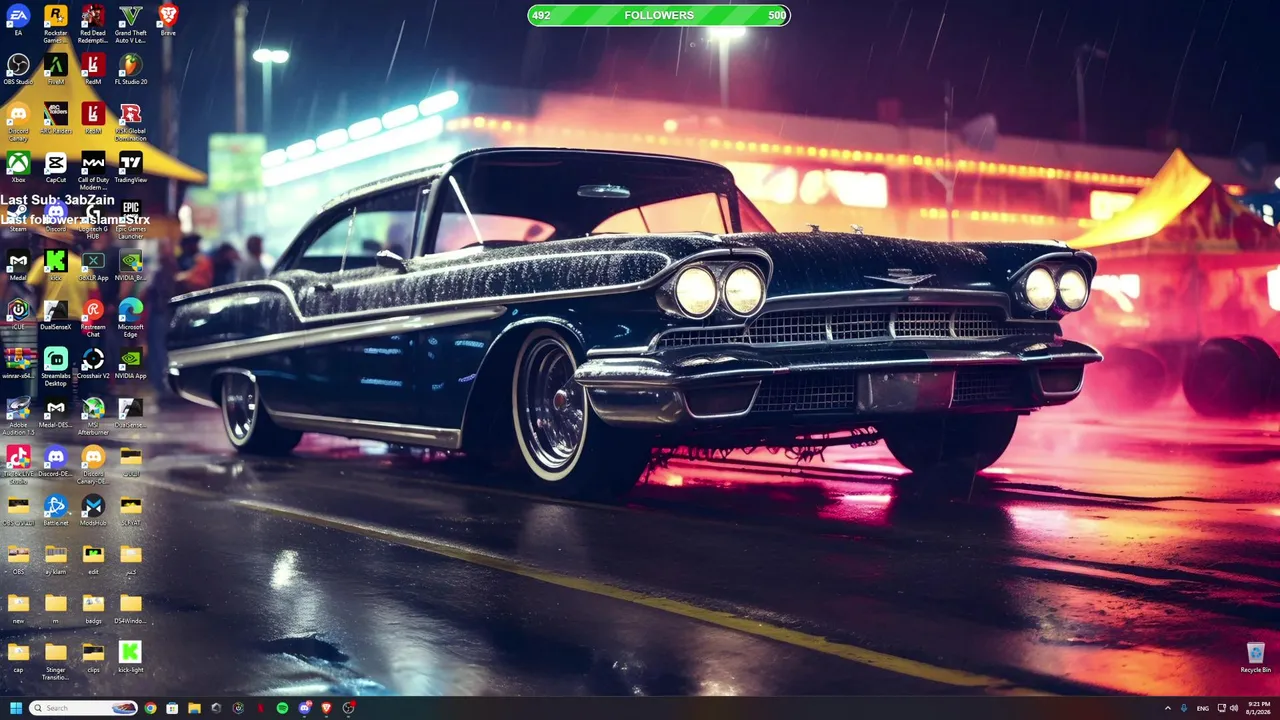Screen dimensions: 1280x720
Task: Click the green Followers progress bar
Action: click(x=659, y=15)
